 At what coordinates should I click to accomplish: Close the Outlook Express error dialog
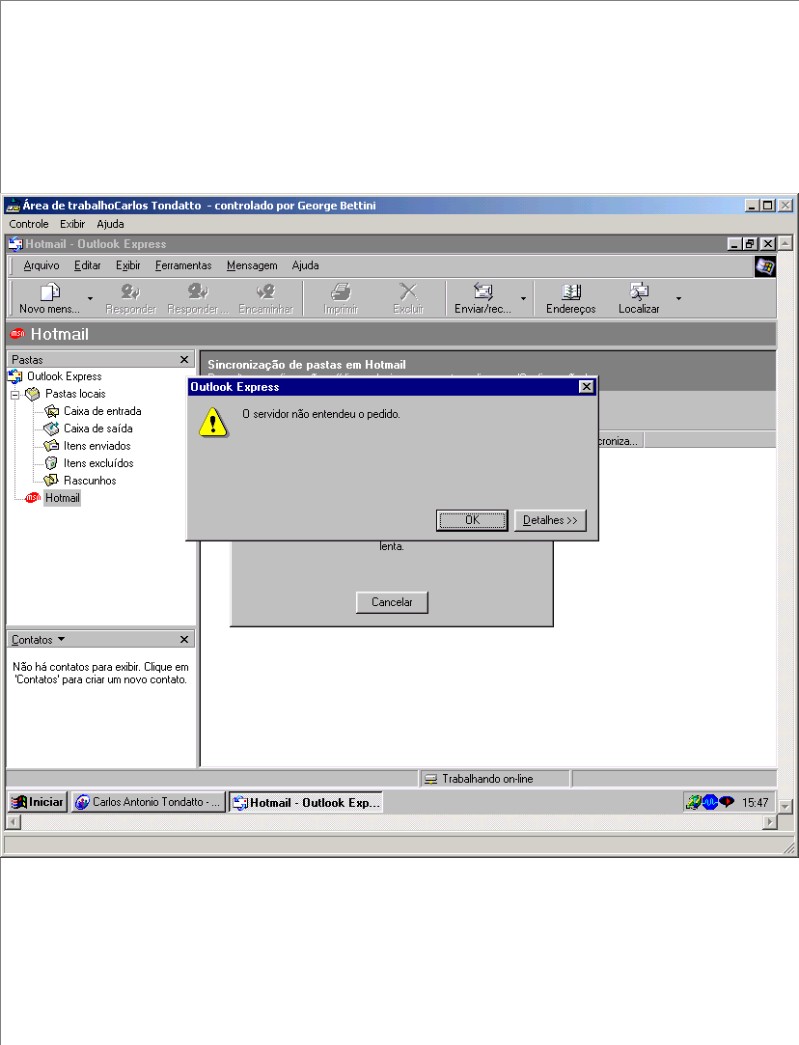click(586, 387)
